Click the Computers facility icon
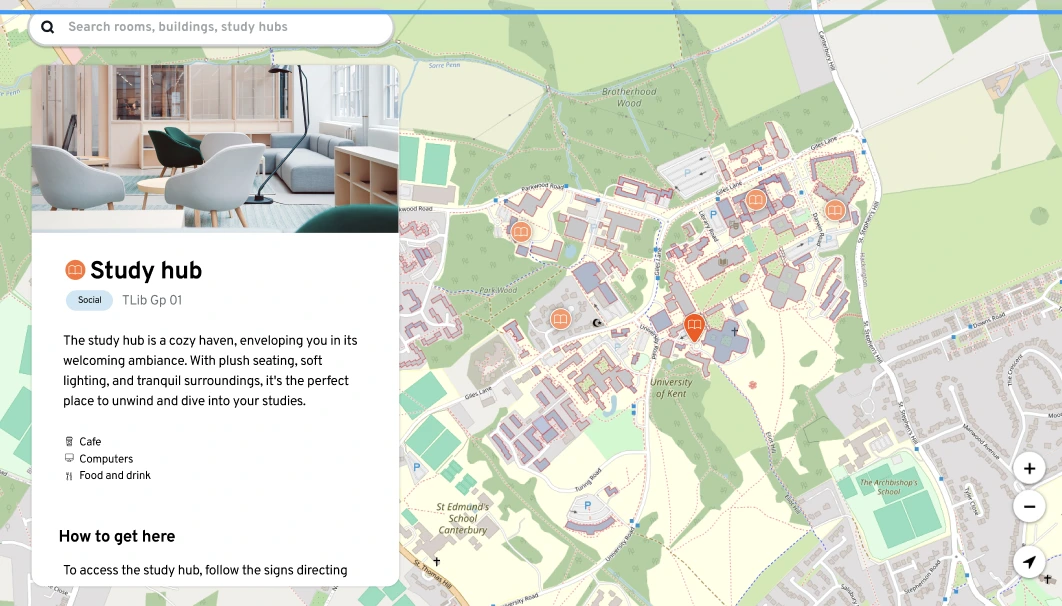1062x606 pixels. pos(69,459)
